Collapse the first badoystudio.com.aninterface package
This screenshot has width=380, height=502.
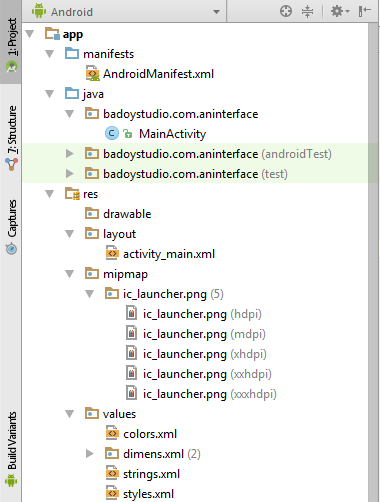(69, 114)
